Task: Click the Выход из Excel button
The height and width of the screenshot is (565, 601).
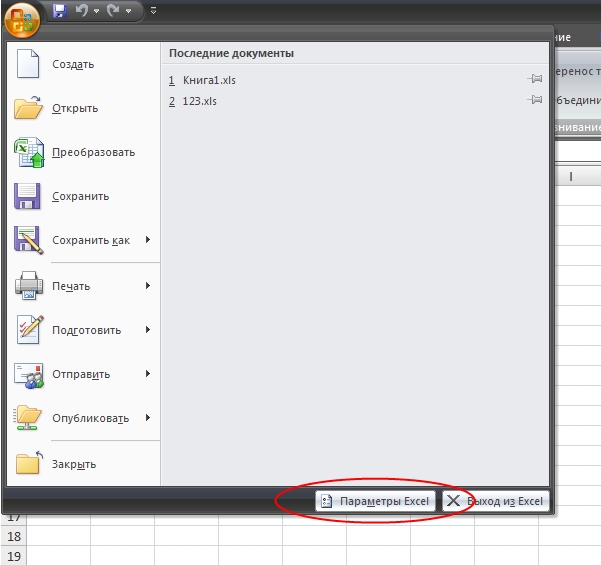Action: coord(496,501)
